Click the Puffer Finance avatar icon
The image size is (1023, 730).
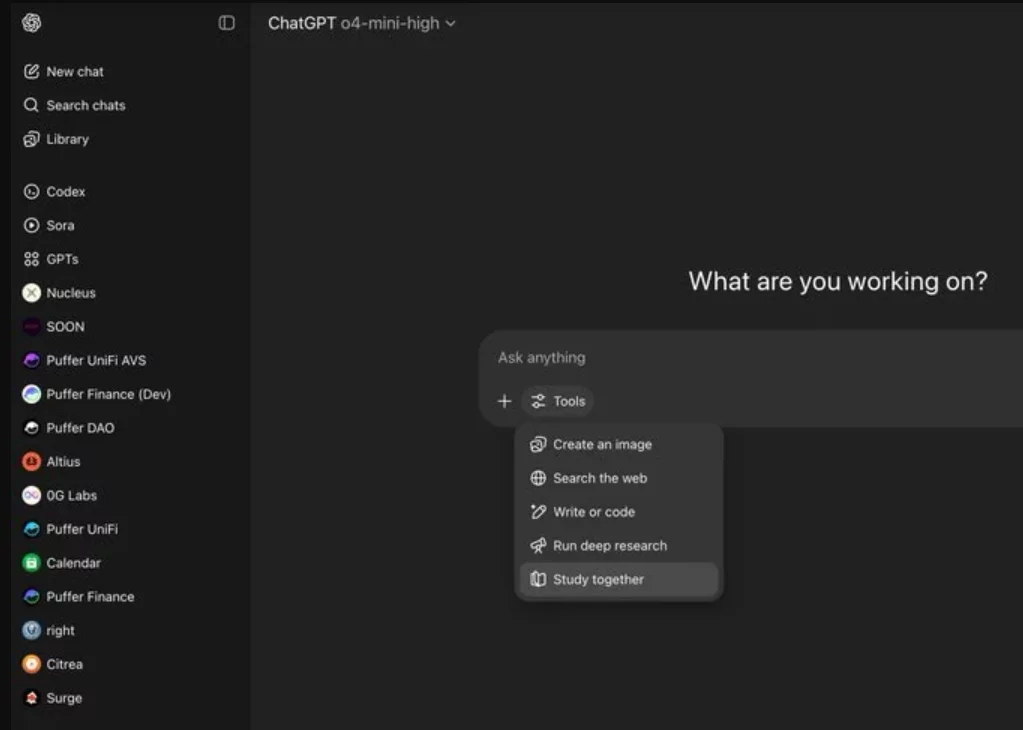(x=31, y=597)
